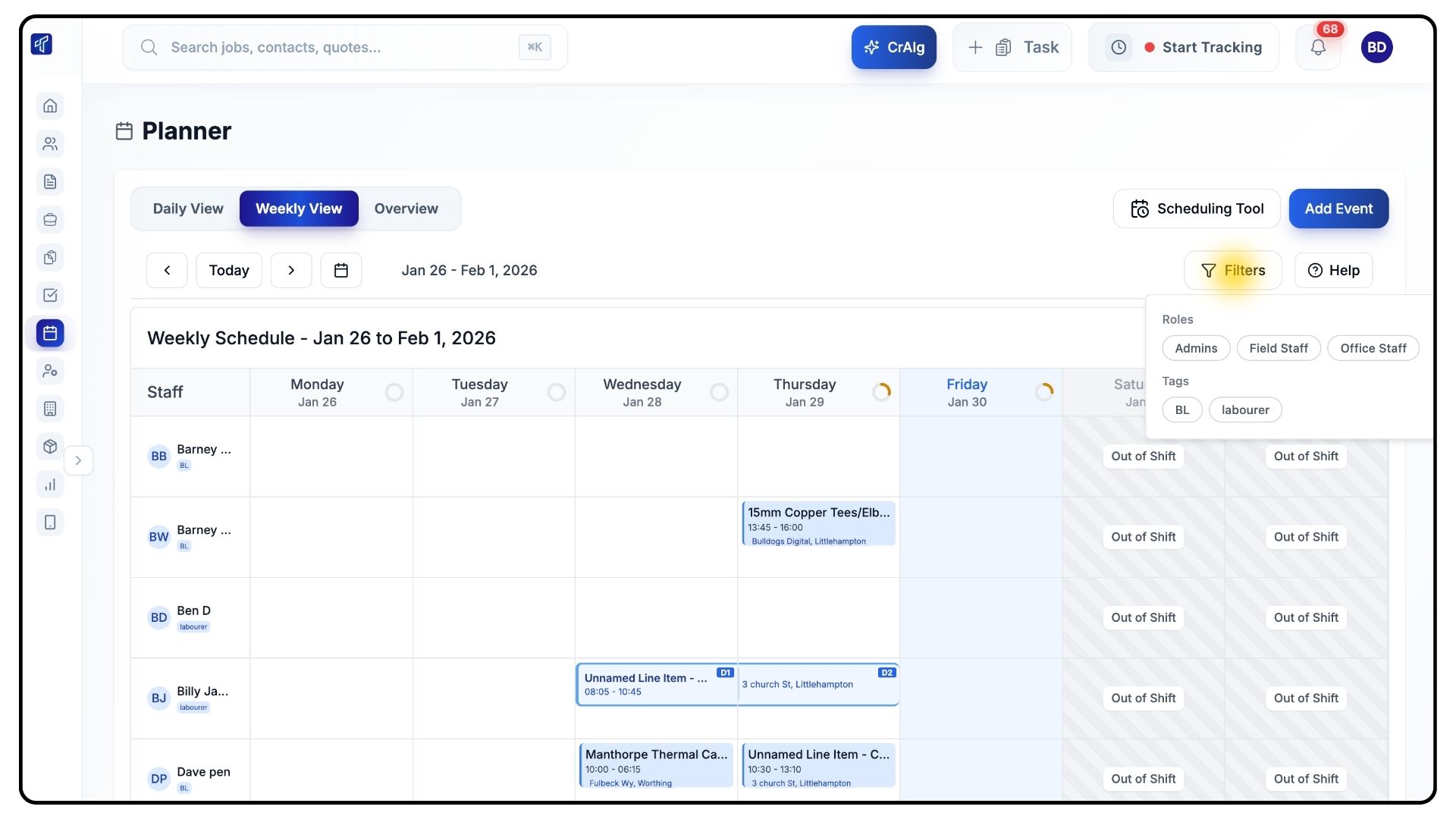Click the Add Event button

pos(1338,209)
